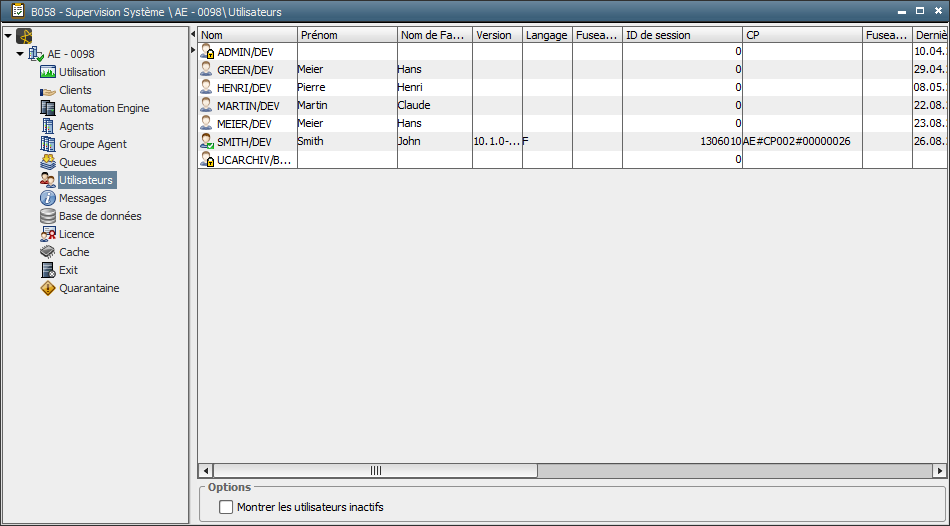The height and width of the screenshot is (526, 950).
Task: Collapse the root tree node arrow
Action: pyautogui.click(x=8, y=36)
